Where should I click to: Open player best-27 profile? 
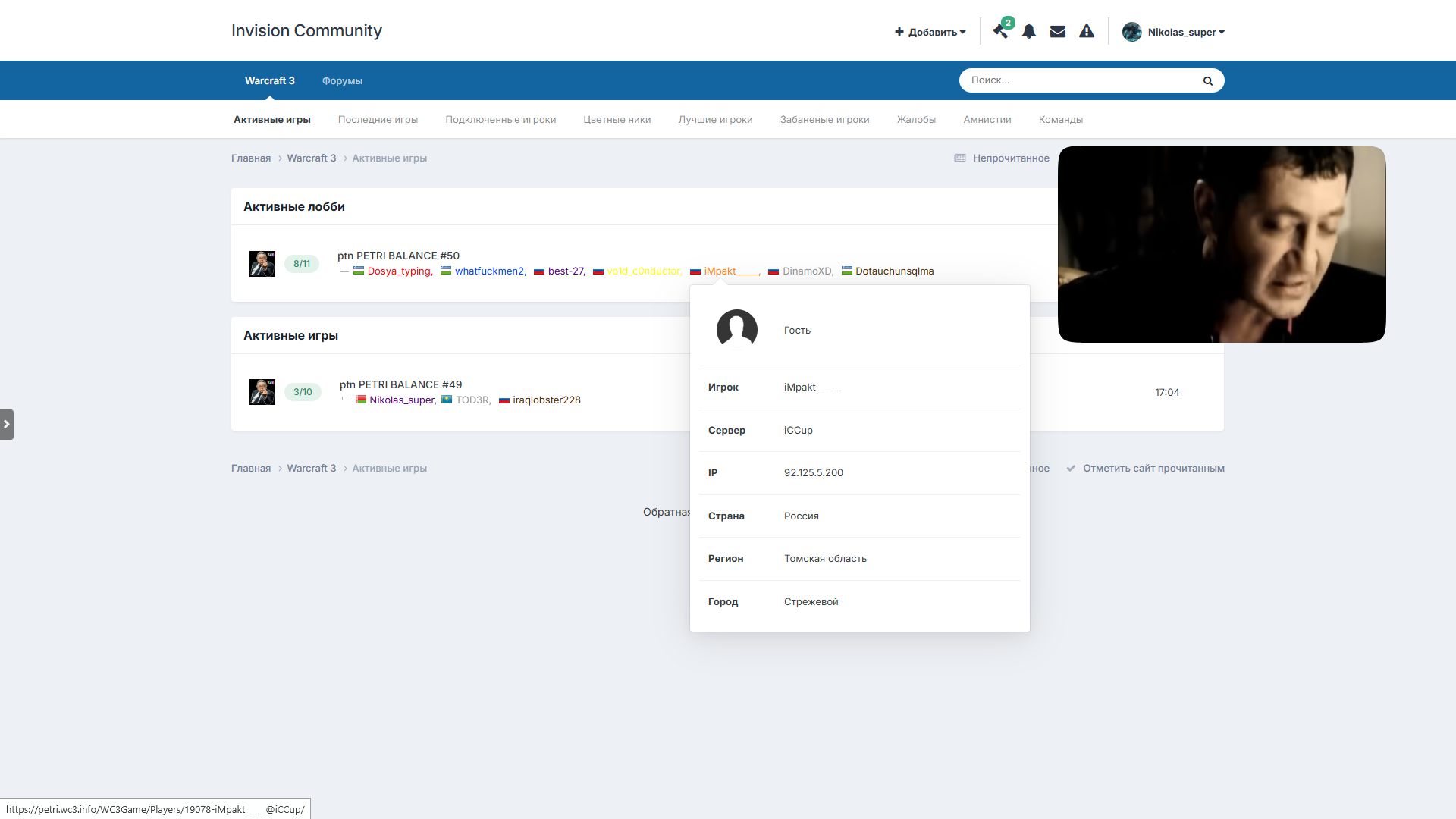(x=566, y=271)
